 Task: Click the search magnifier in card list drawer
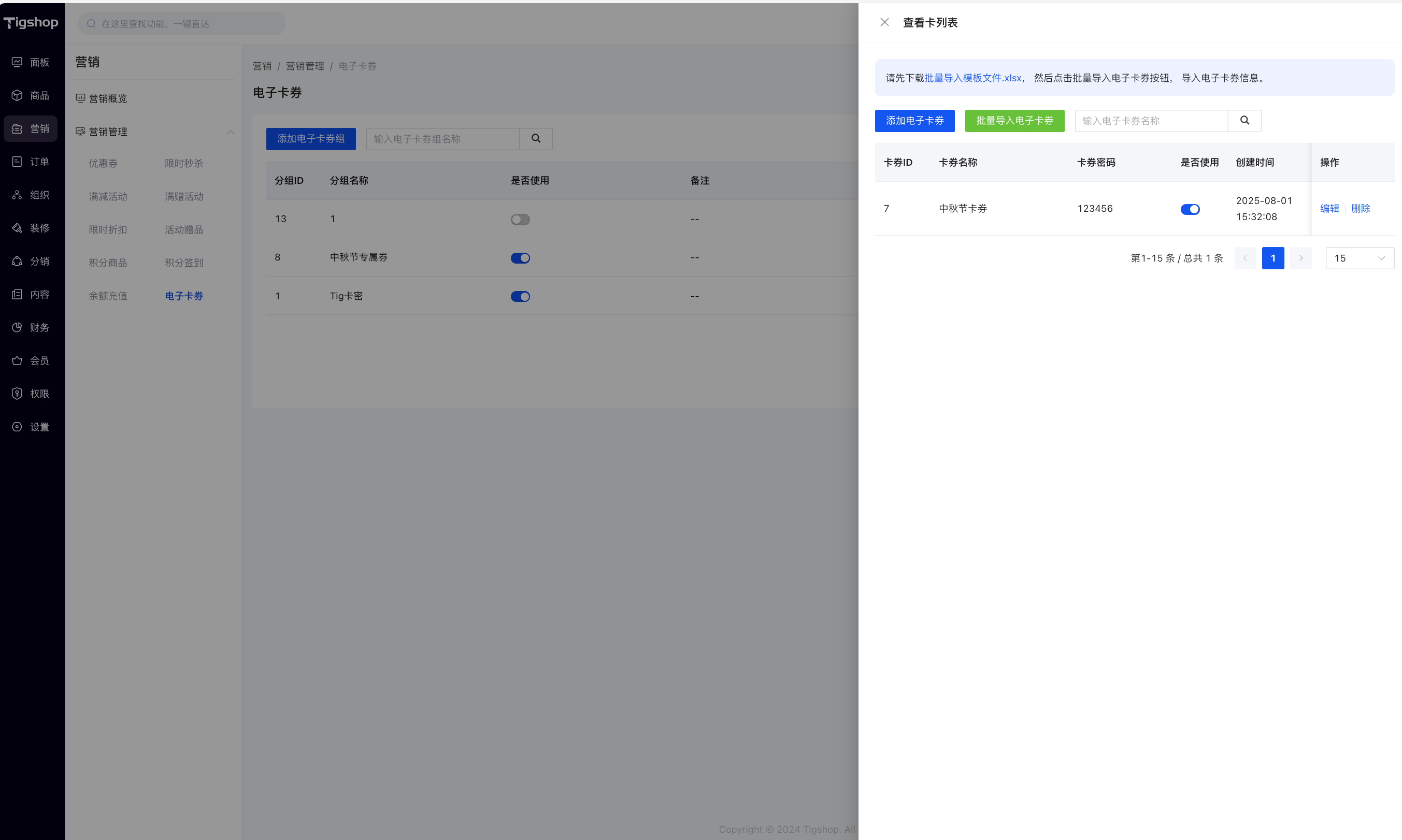pos(1244,121)
